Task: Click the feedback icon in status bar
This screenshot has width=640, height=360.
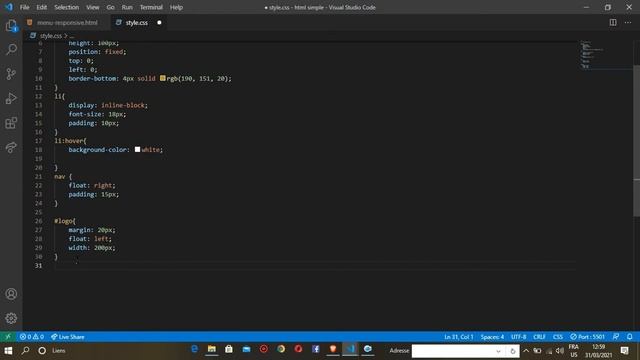Action: click(616, 337)
